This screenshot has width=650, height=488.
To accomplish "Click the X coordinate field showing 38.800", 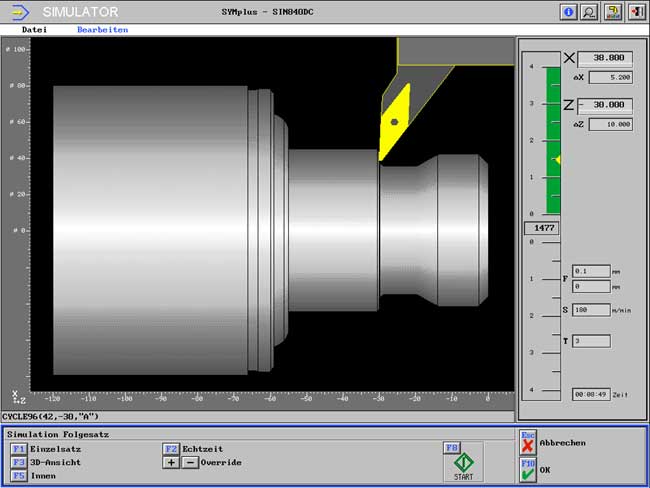I will pyautogui.click(x=606, y=58).
